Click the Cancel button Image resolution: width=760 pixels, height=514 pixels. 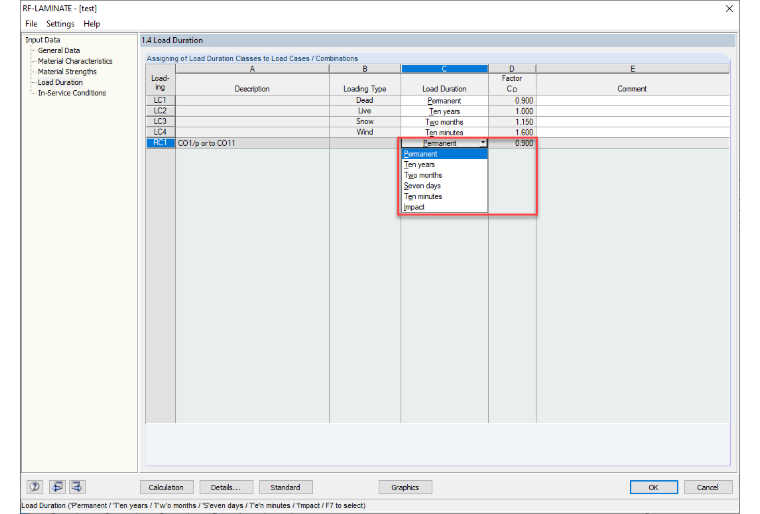(x=708, y=487)
